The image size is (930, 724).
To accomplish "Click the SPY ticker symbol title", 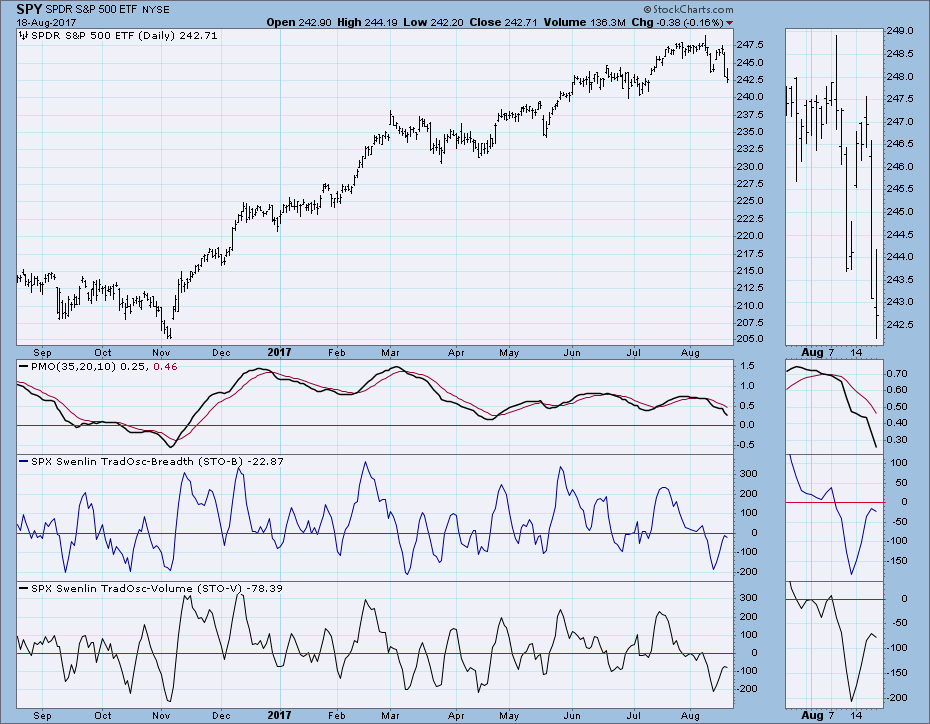I will click(29, 9).
